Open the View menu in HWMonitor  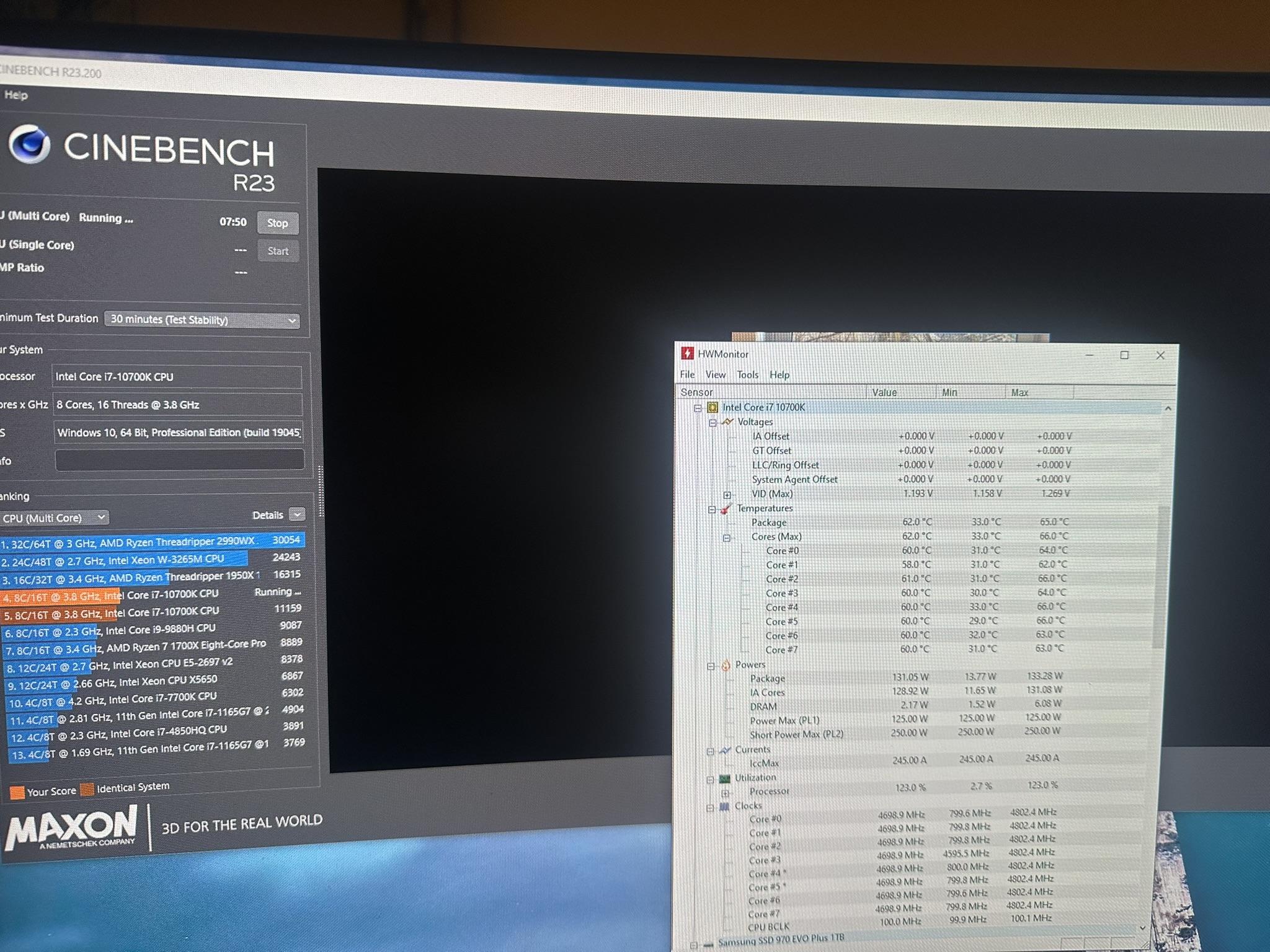715,374
